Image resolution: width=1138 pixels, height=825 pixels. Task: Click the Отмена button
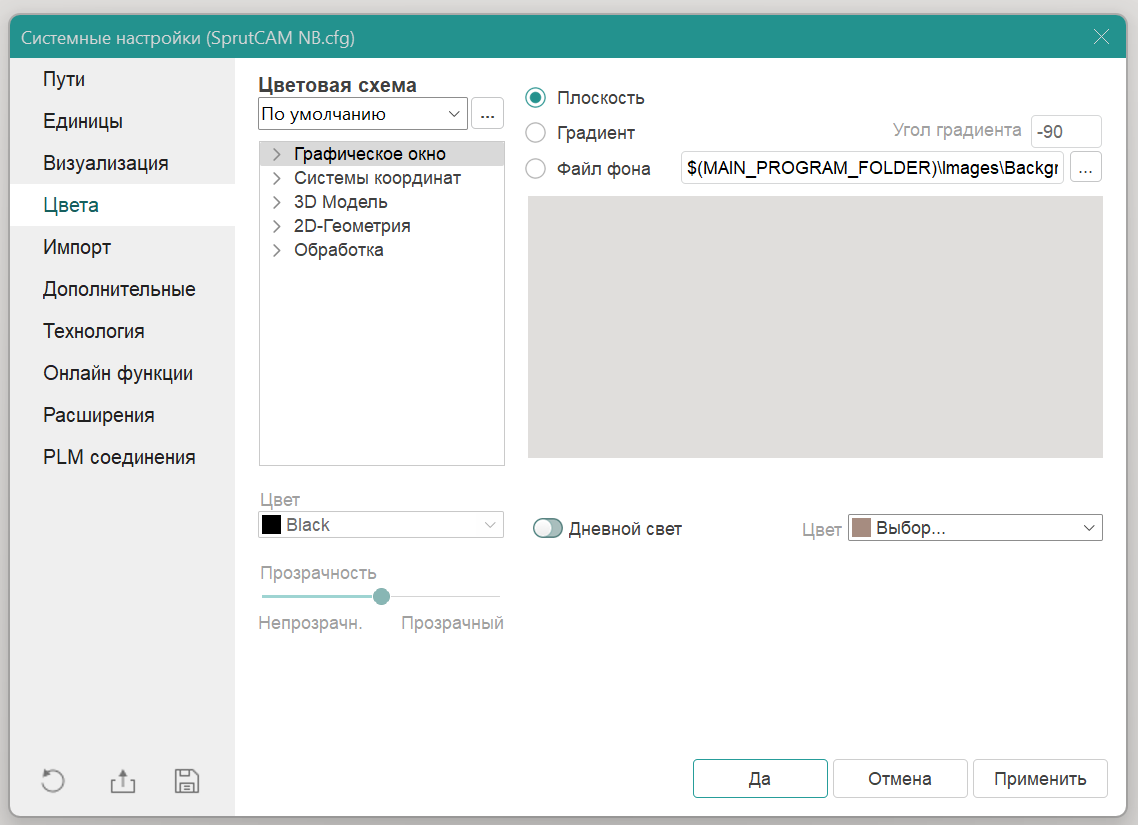(899, 779)
